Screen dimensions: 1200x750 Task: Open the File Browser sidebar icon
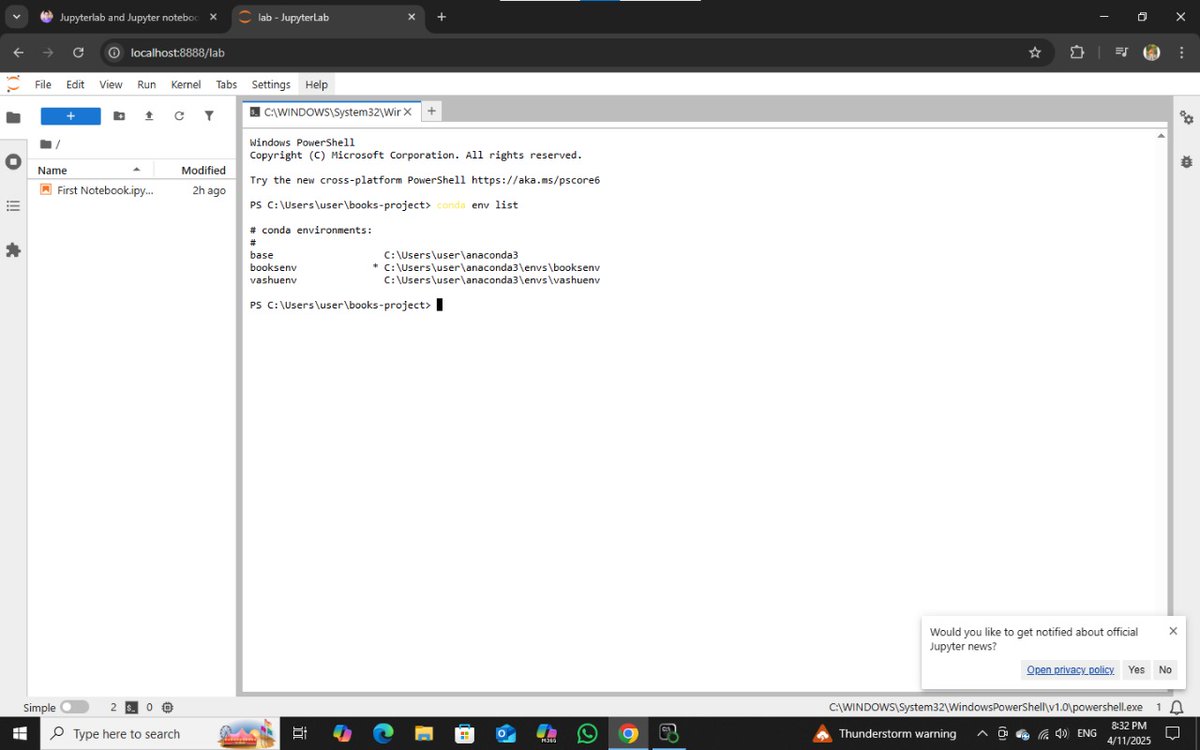[13, 117]
